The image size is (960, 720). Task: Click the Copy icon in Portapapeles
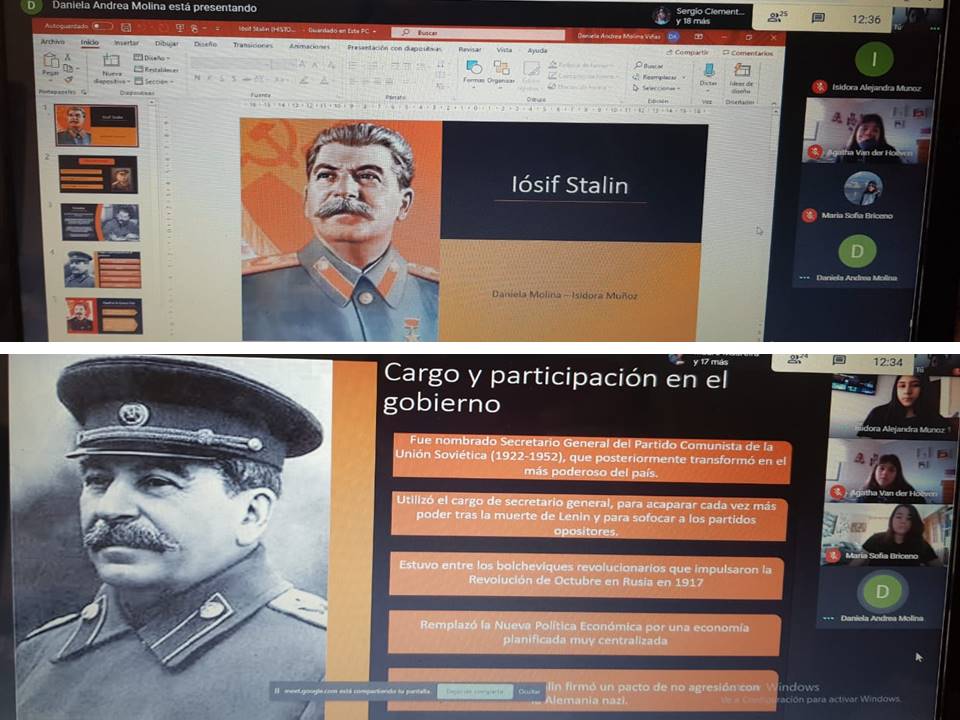click(68, 68)
